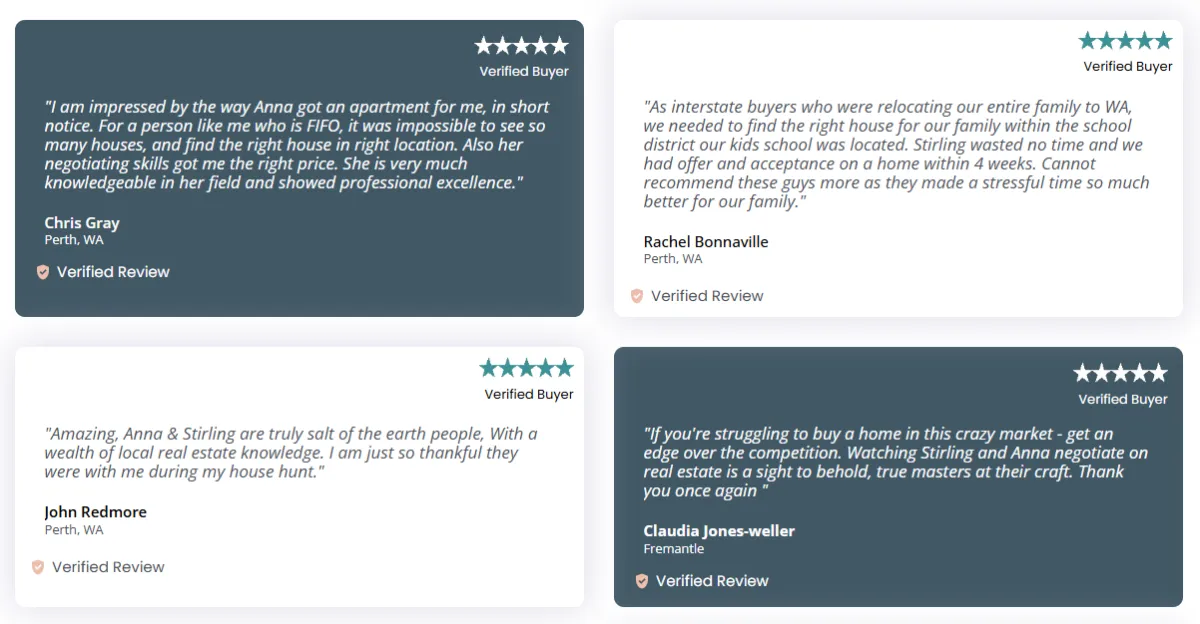Click the teal star rating on John Redmore's card
The height and width of the screenshot is (624, 1200).
pyautogui.click(x=526, y=368)
